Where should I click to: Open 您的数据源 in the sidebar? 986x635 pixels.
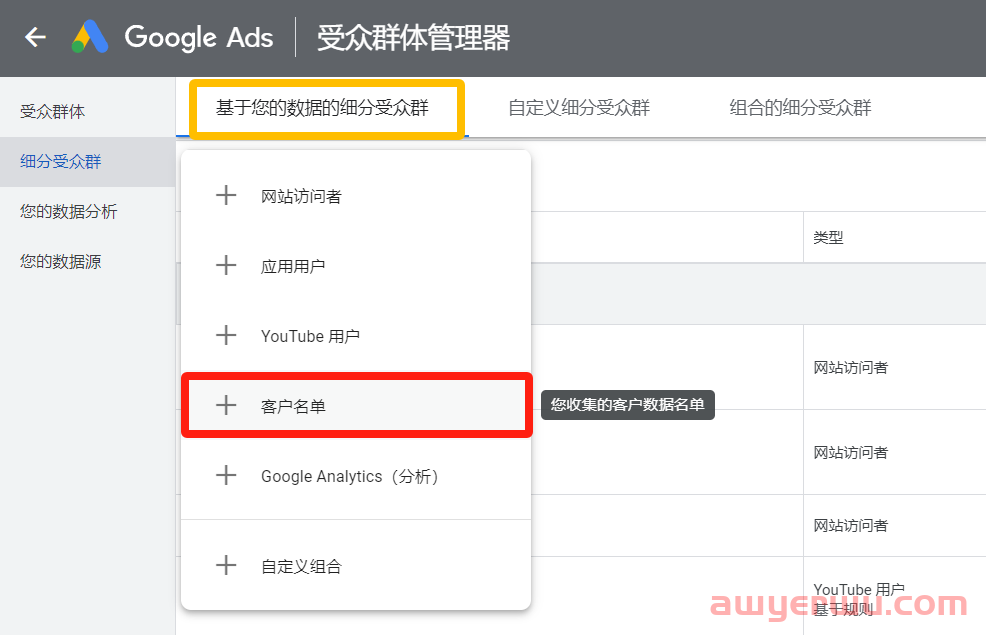click(x=87, y=261)
